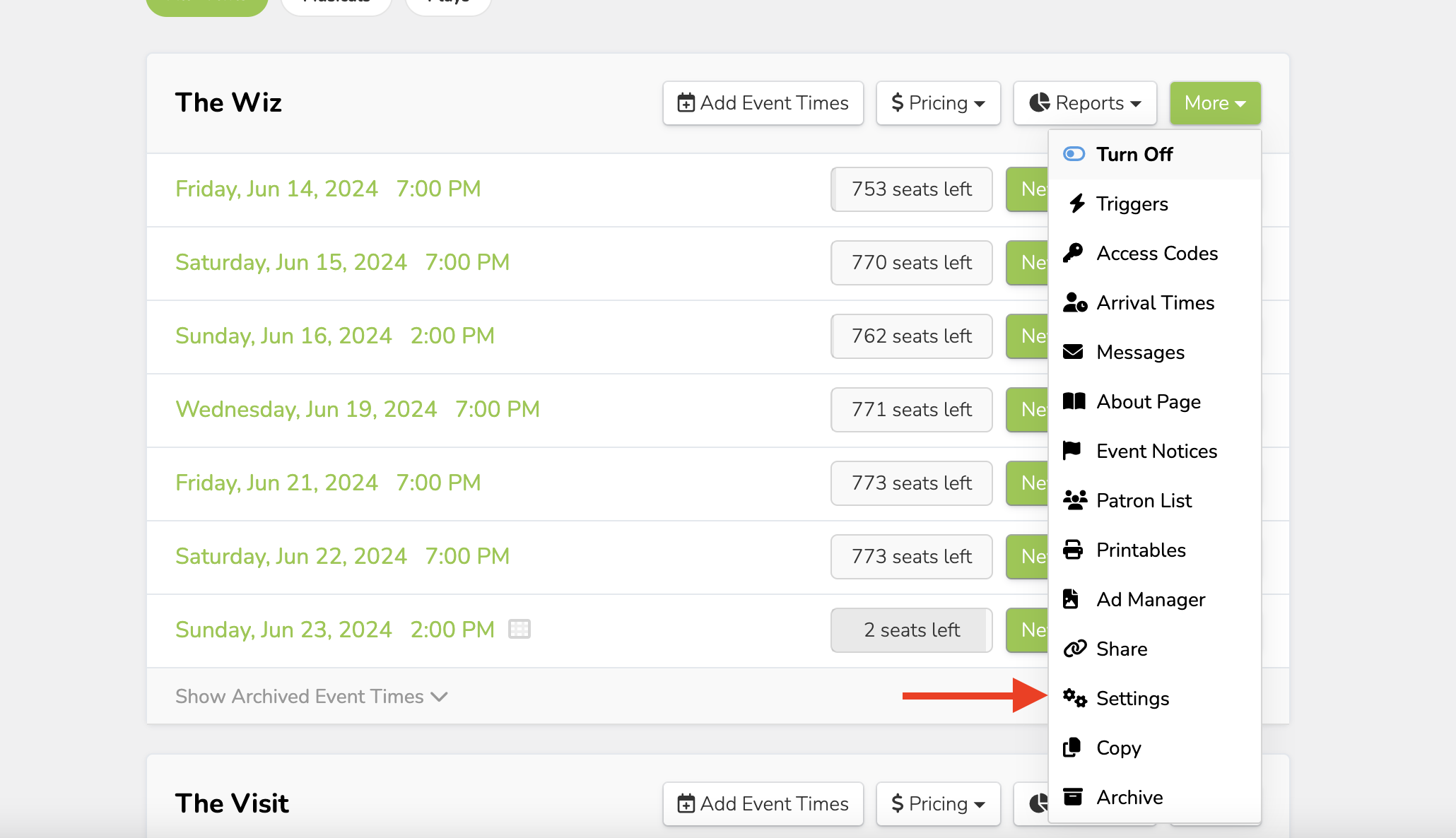Click the Printables printer icon

(x=1073, y=550)
